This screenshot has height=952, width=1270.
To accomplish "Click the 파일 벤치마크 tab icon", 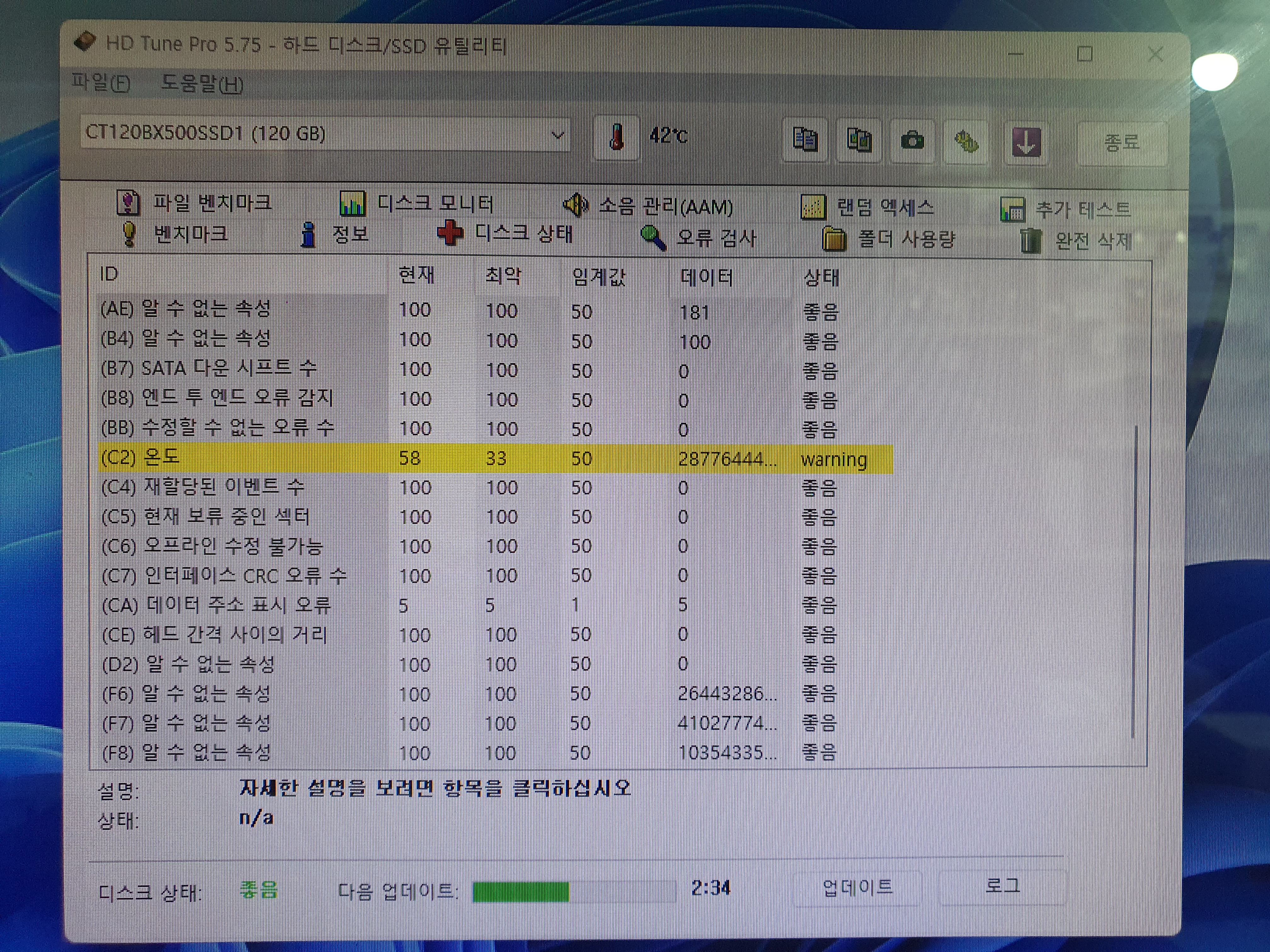I will tap(128, 202).
